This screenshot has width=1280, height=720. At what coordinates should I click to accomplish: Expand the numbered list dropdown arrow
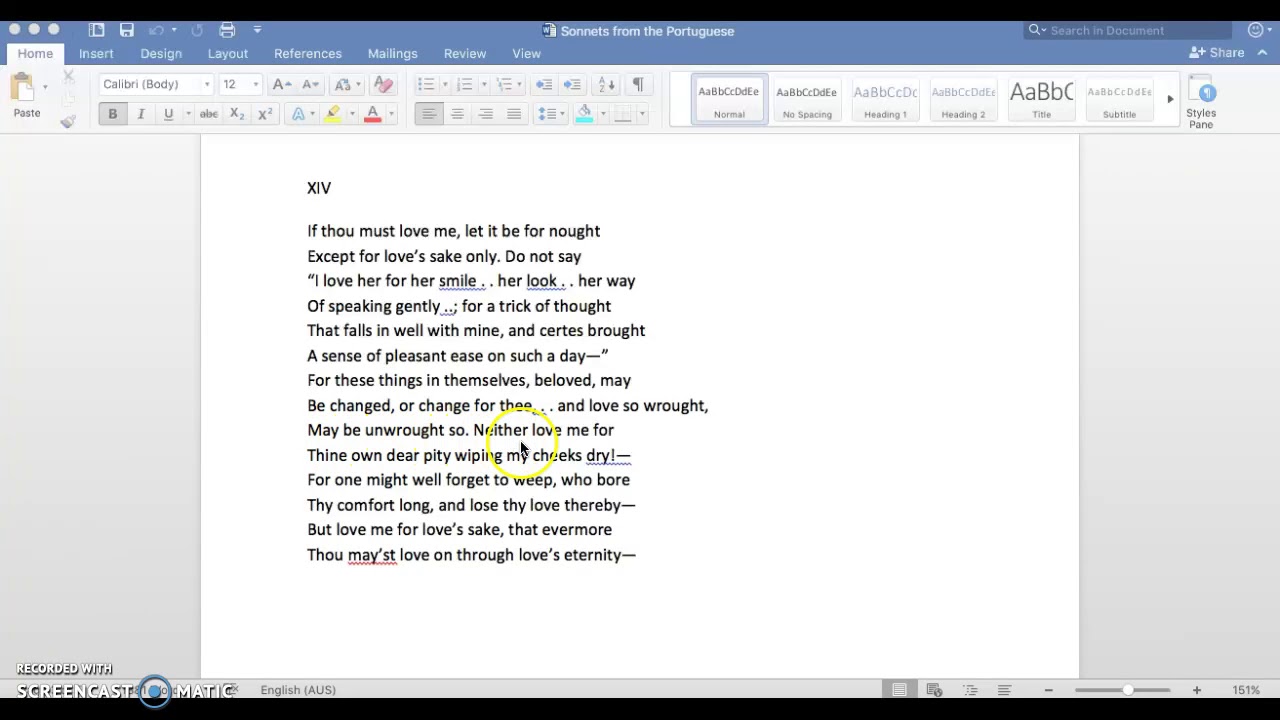pos(484,85)
